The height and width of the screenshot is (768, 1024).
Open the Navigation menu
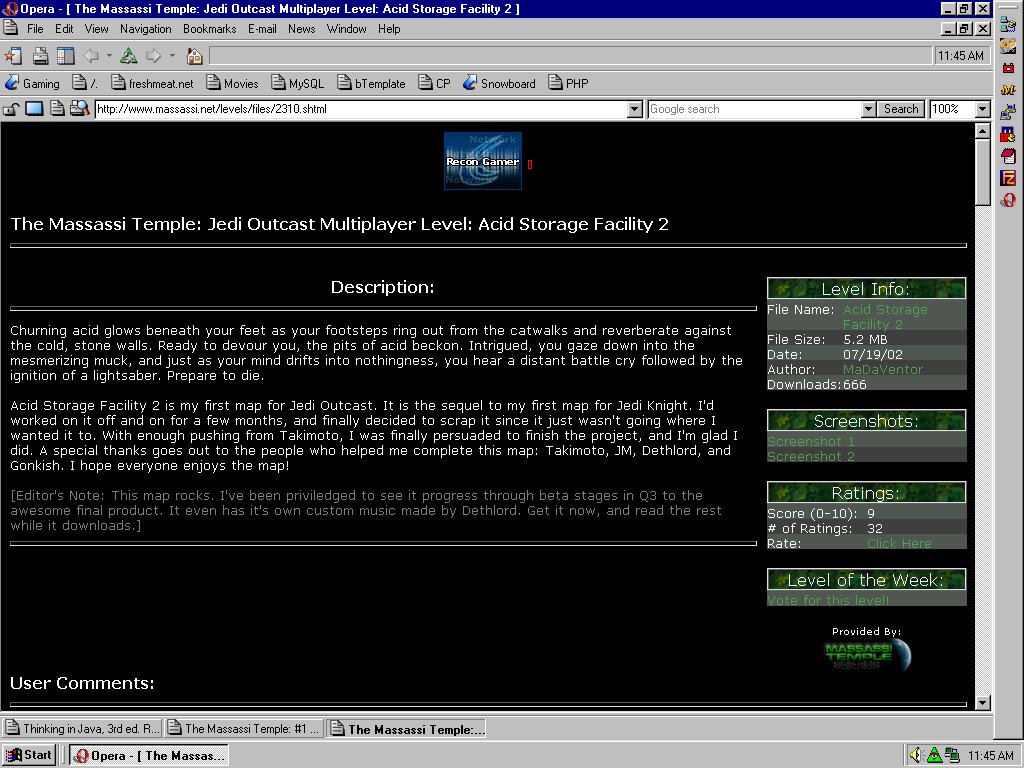(x=146, y=29)
